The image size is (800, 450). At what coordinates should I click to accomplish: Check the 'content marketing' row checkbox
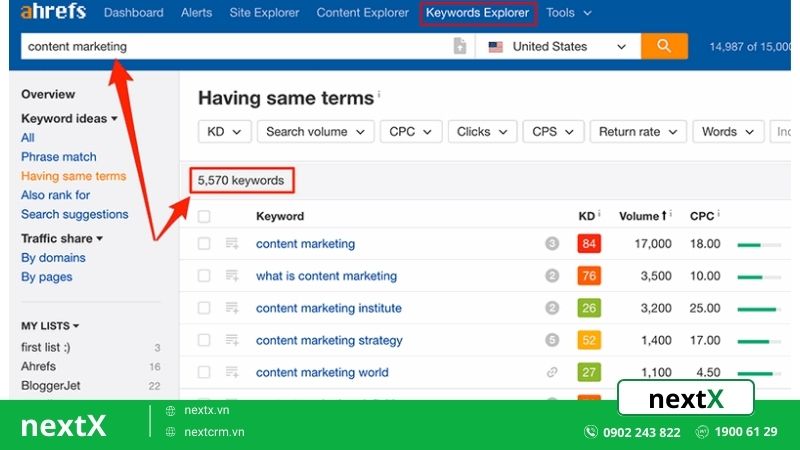coord(204,243)
